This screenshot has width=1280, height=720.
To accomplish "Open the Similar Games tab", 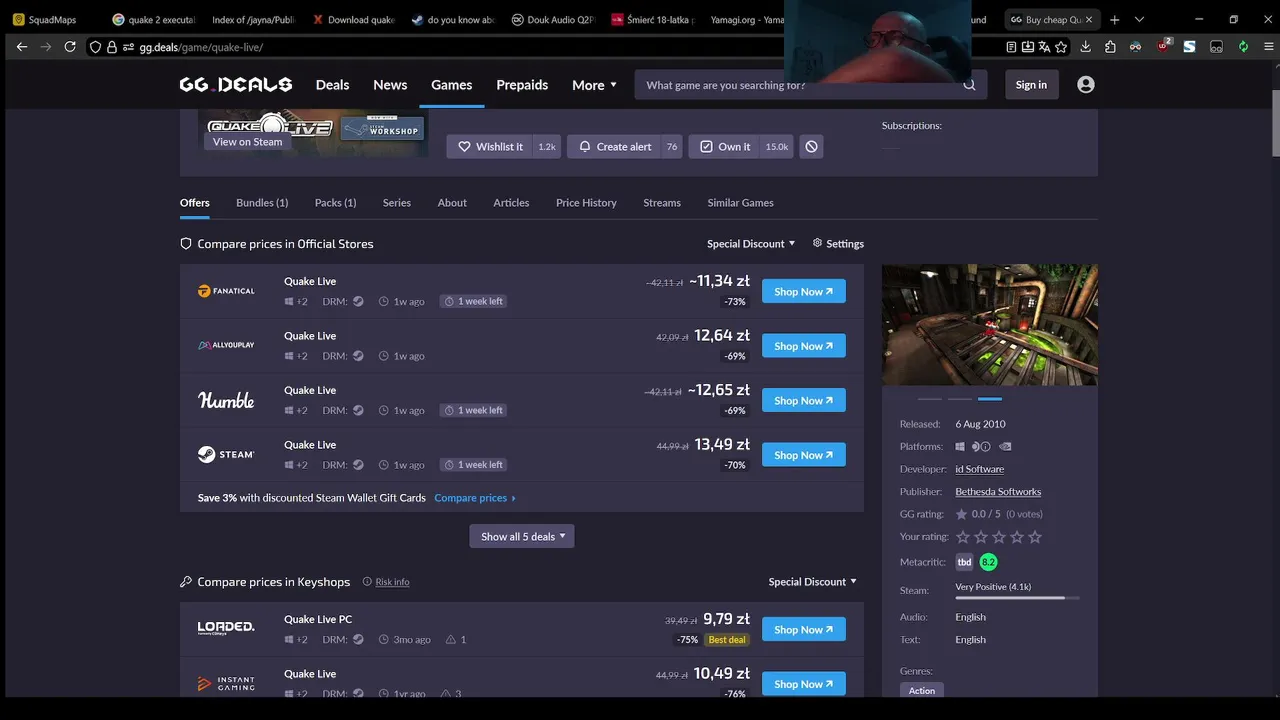I will point(740,203).
